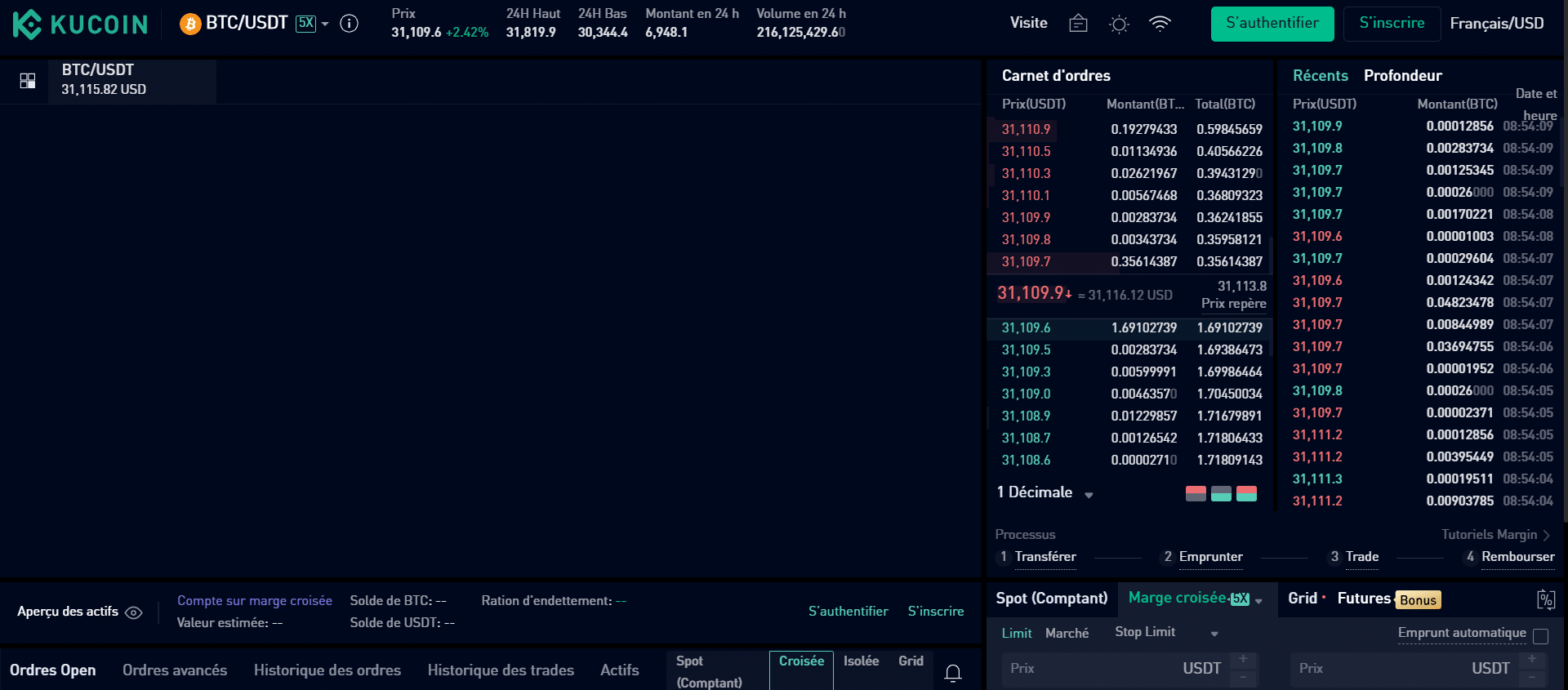This screenshot has height=690, width=1568.
Task: Open the news board icon next to Visite
Action: pos(1078,24)
